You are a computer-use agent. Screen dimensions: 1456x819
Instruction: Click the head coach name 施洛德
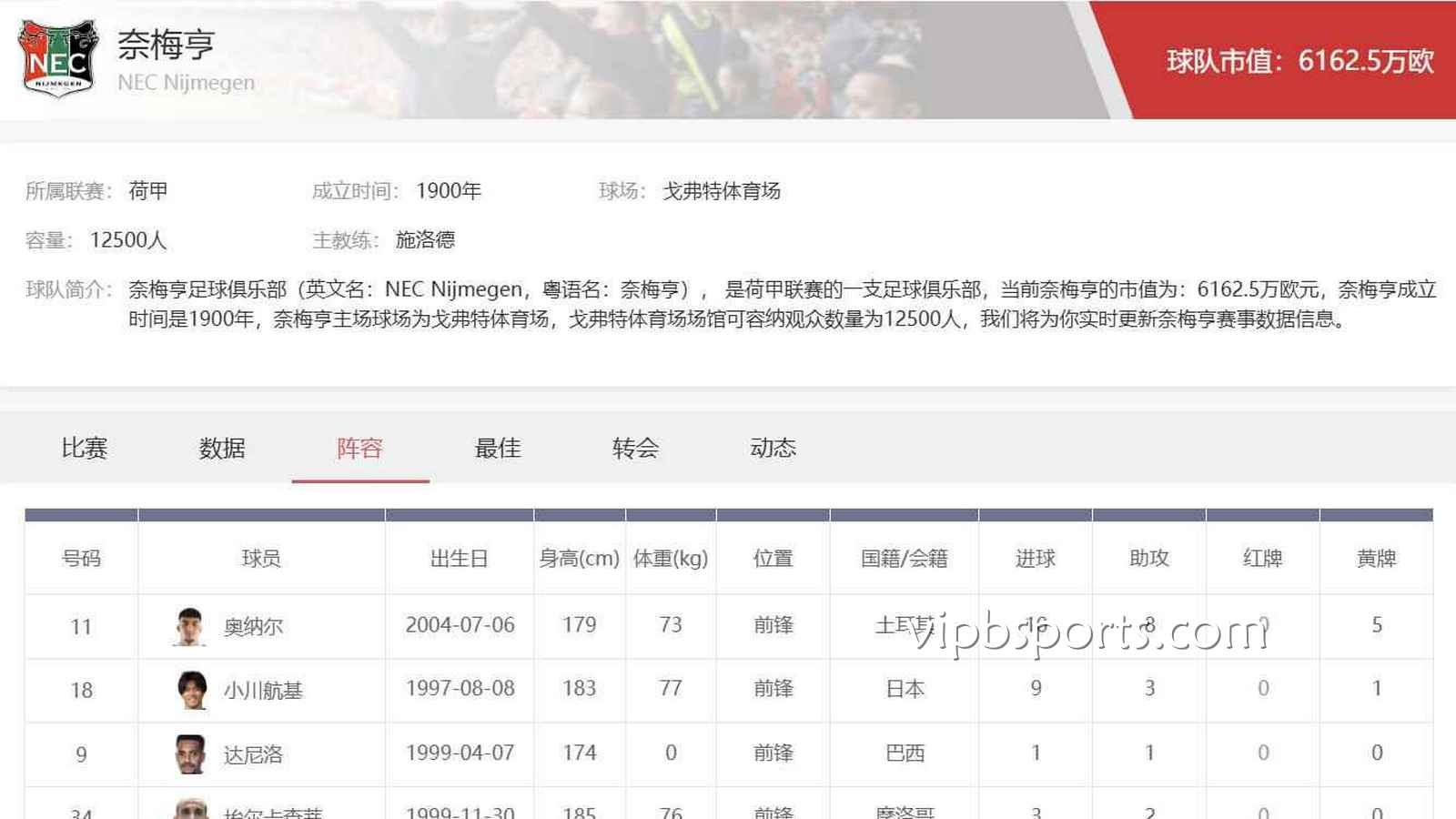425,240
